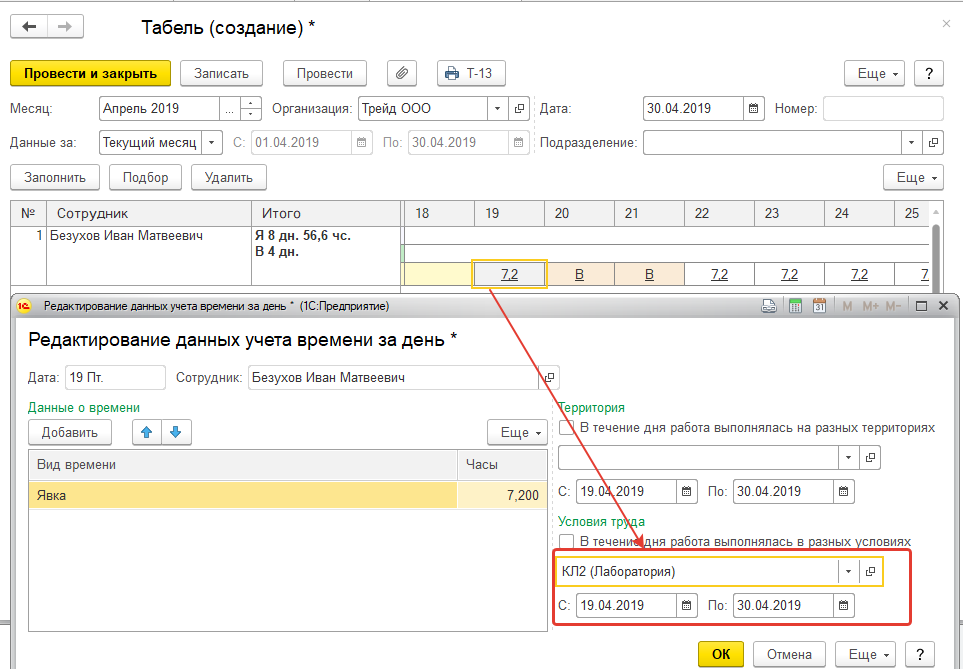Image resolution: width=963 pixels, height=669 pixels.
Task: Click move row down blue arrow
Action: [176, 432]
